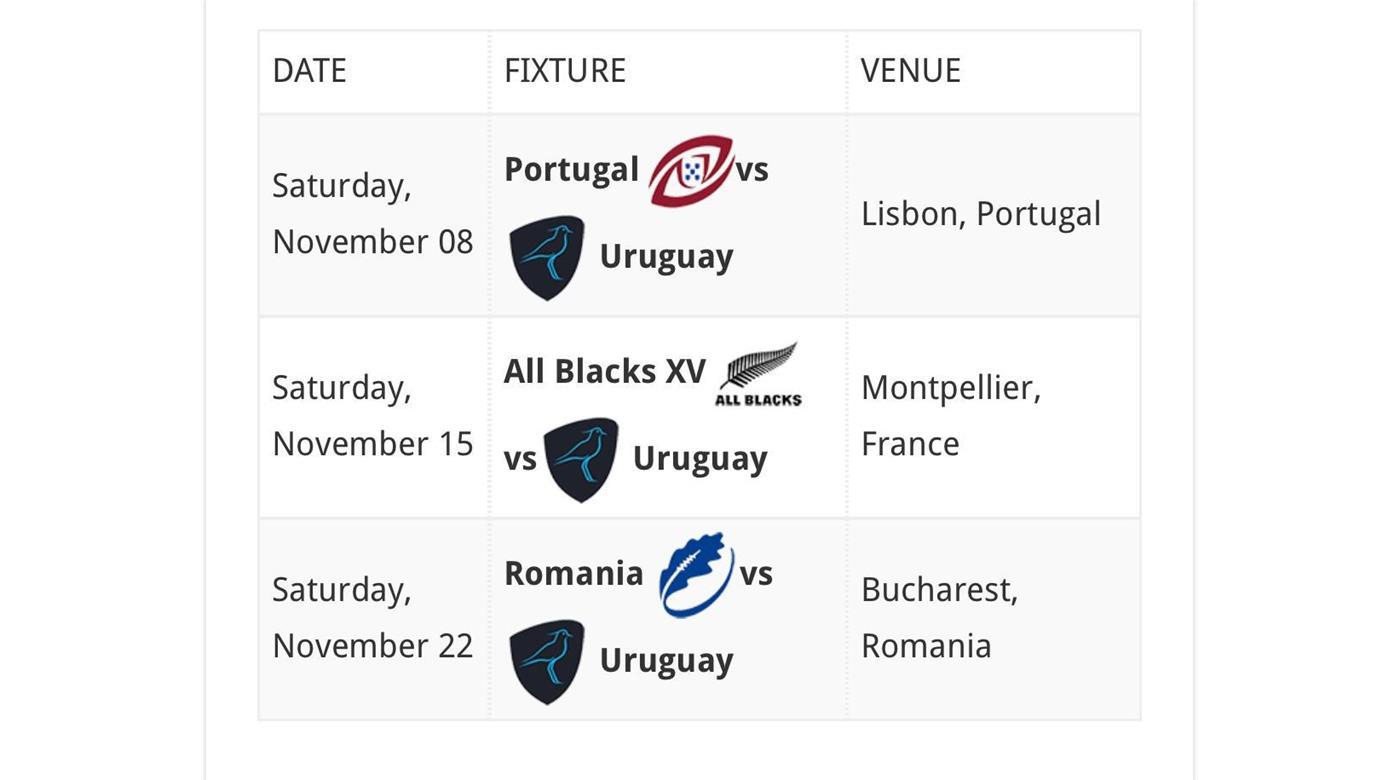Click Uruguay shield logo in November 08 row
Viewport: 1400px width, 780px height.
point(546,257)
